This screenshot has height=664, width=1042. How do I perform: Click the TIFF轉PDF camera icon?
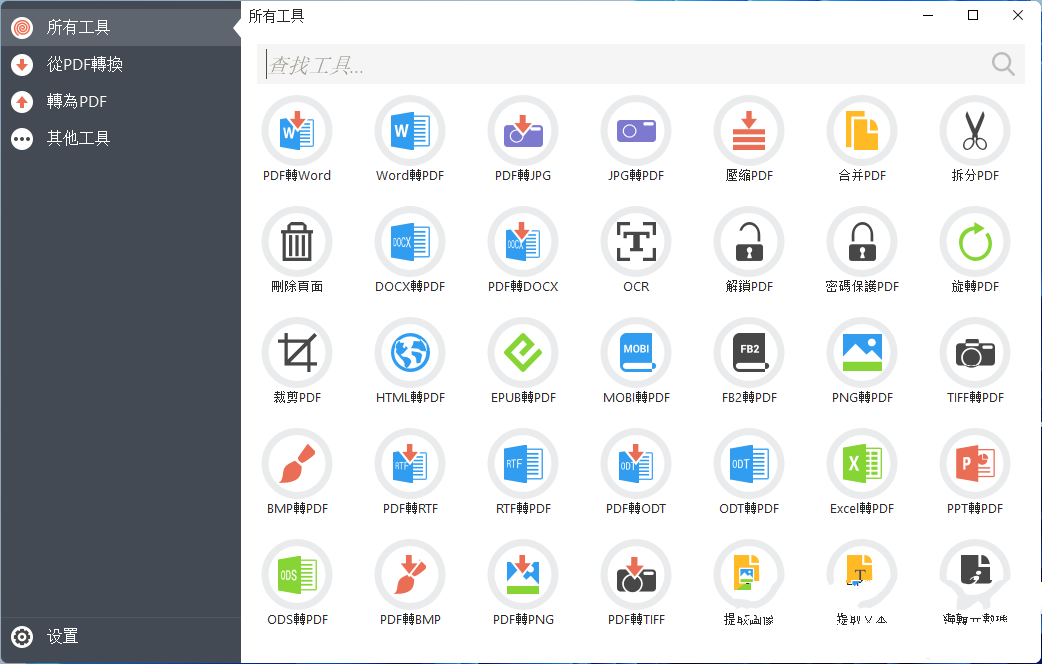974,352
